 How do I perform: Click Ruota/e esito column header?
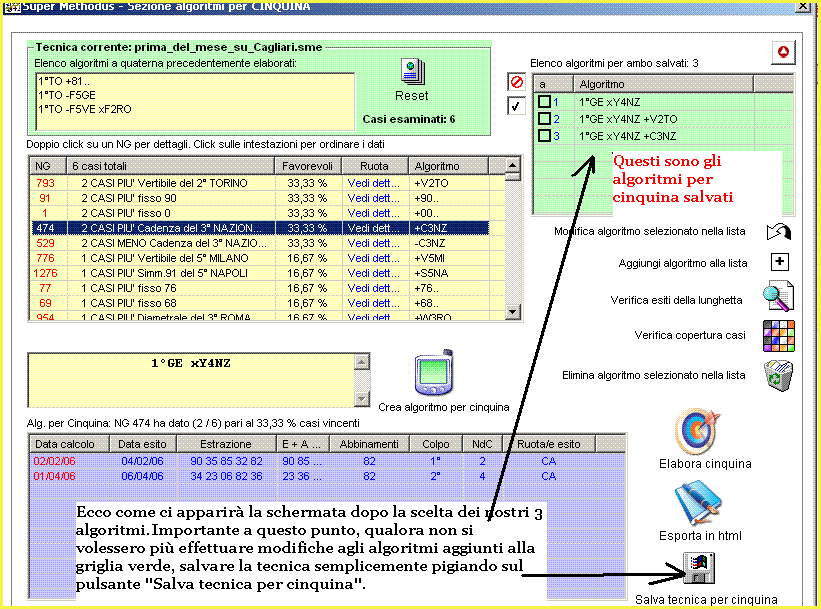[x=549, y=444]
